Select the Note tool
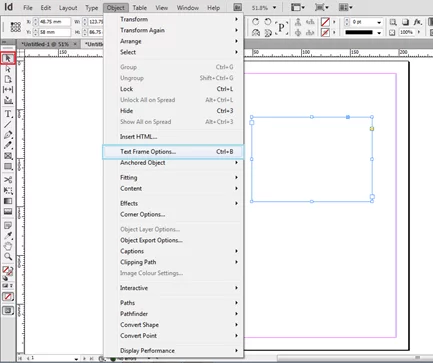The image size is (433, 363). (8, 226)
